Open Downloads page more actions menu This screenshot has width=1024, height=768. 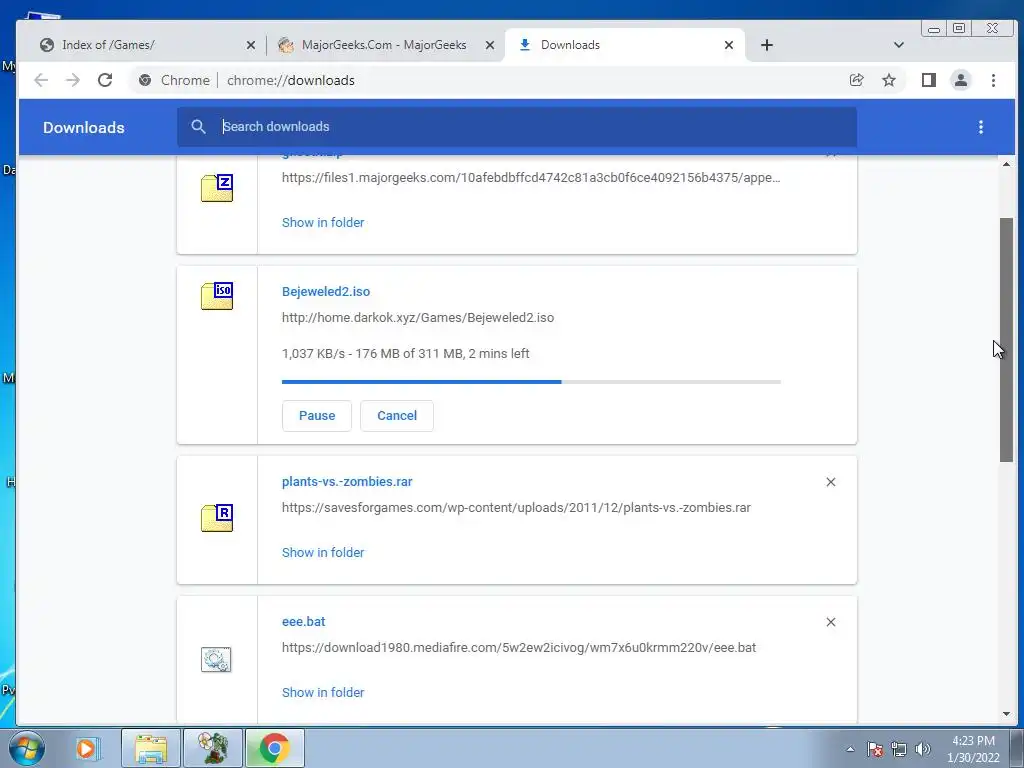coord(980,127)
